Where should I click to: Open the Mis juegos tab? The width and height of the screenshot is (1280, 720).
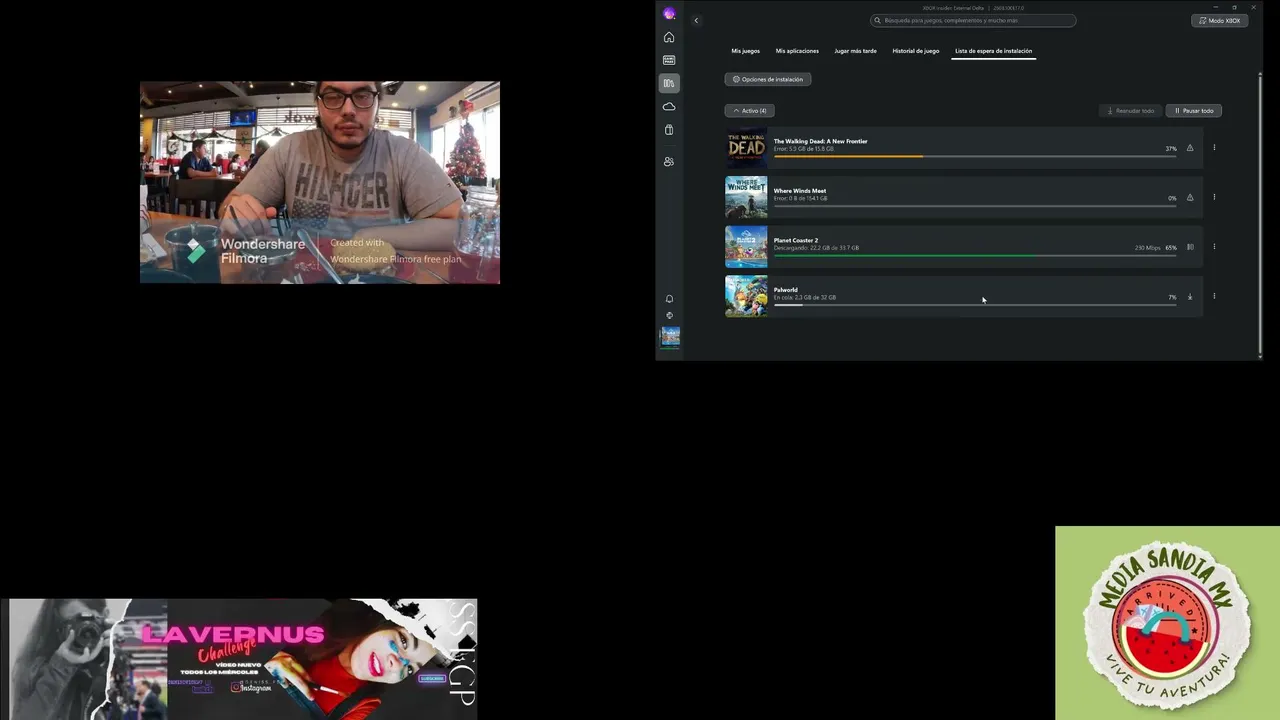click(x=745, y=51)
